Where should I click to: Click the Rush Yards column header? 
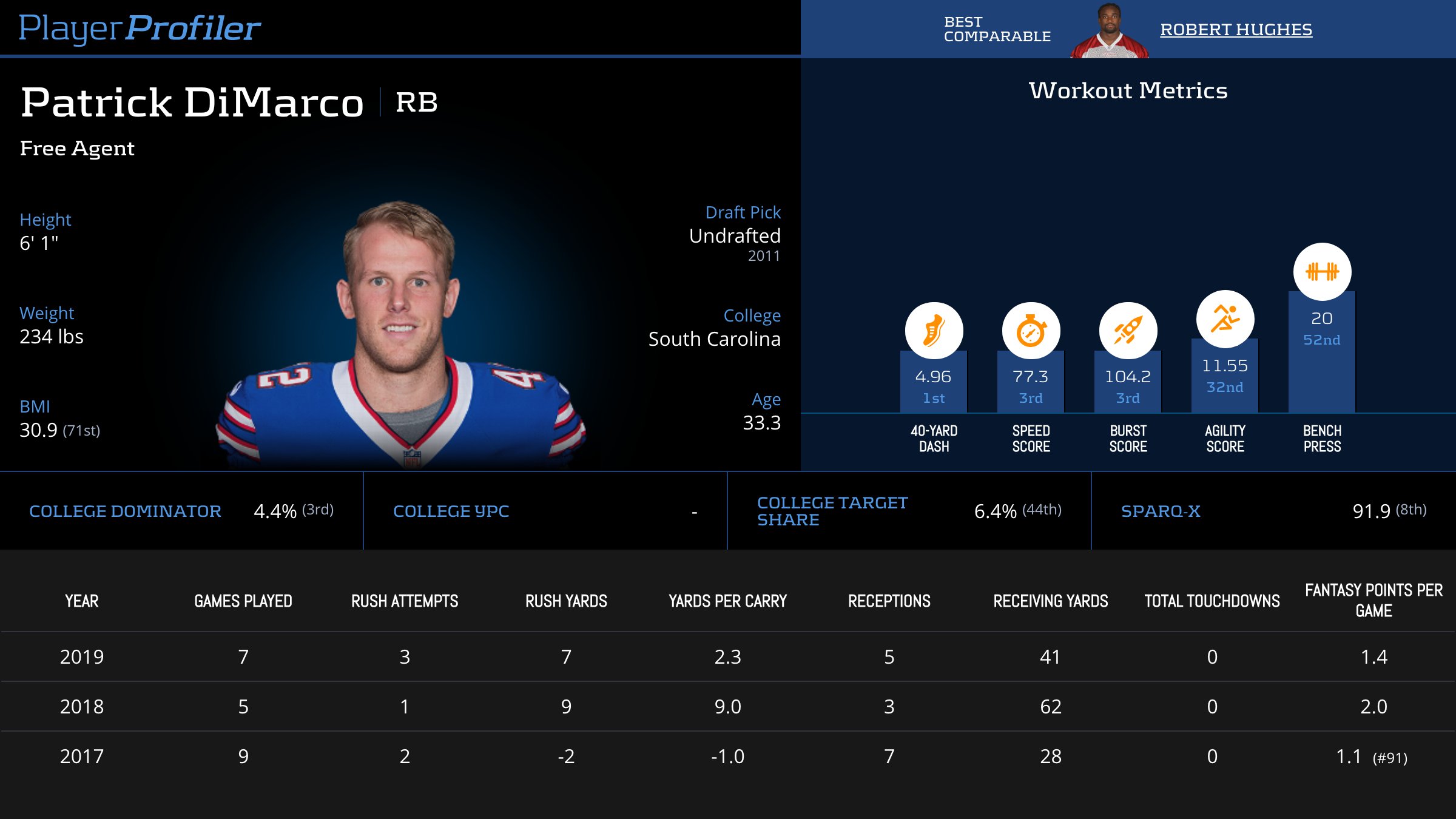[x=566, y=601]
